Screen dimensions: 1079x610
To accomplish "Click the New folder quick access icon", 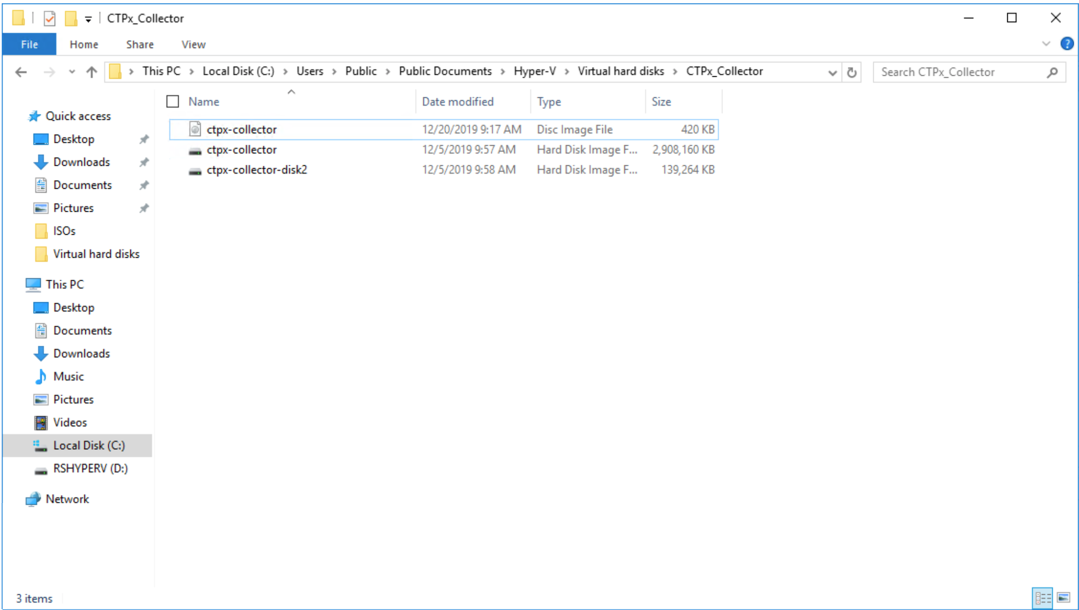I will point(71,18).
